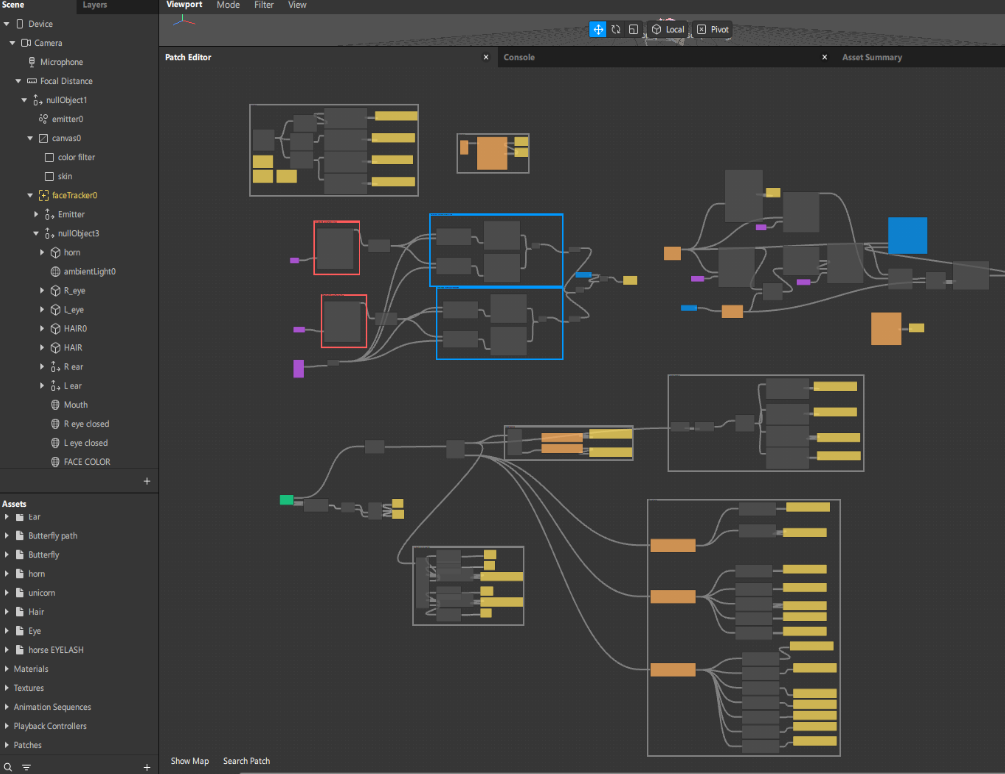The width and height of the screenshot is (1005, 774).
Task: Select the green patch node
Action: click(287, 500)
